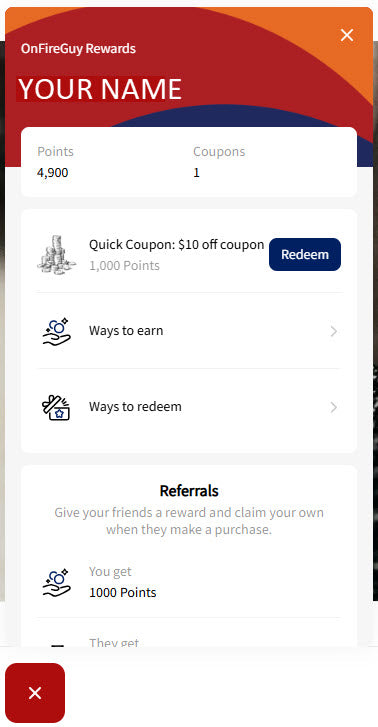
Task: Click the Quick Coupon title text
Action: tap(176, 245)
